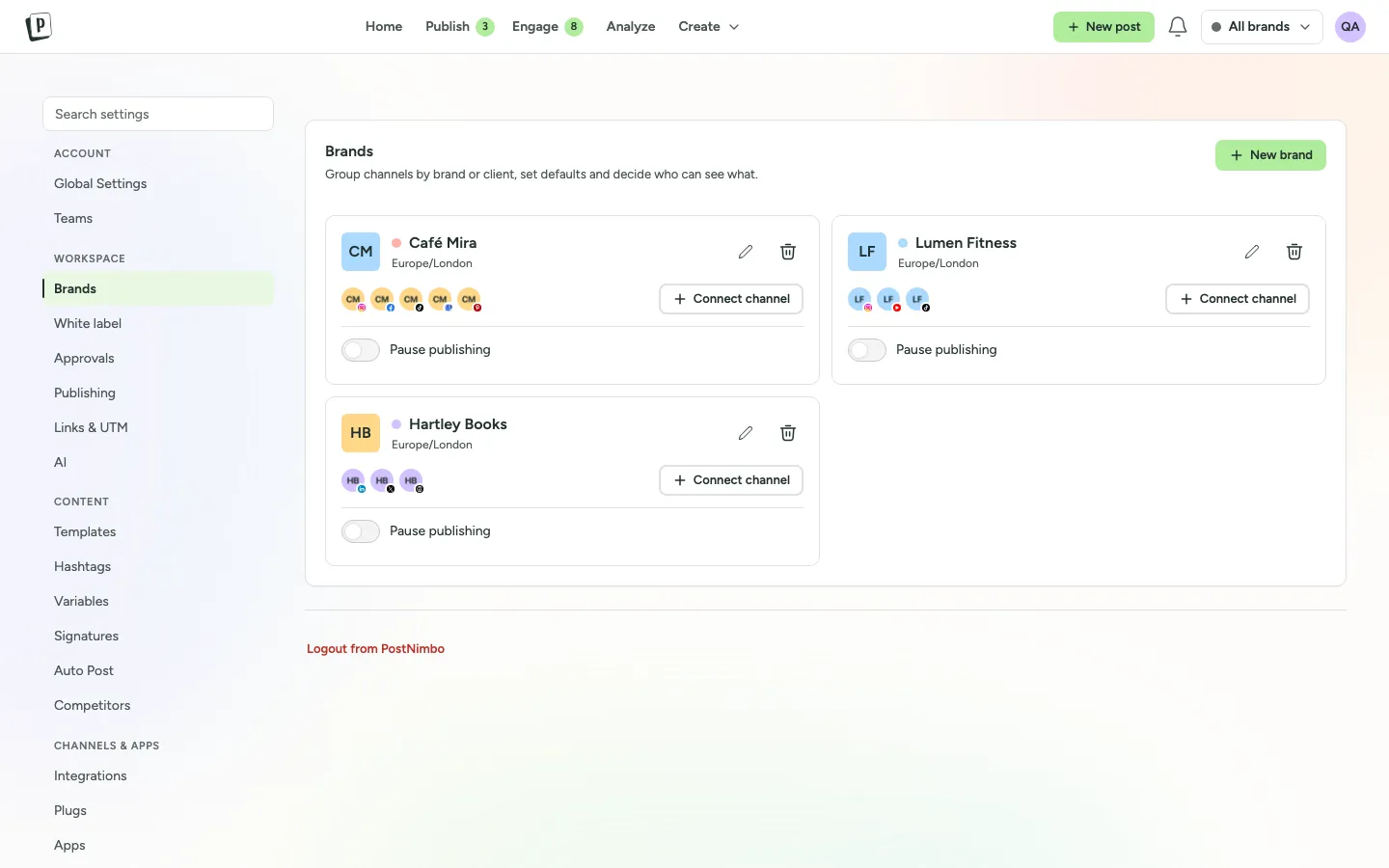Expand the Create menu
Image resolution: width=1389 pixels, height=868 pixels.
click(709, 27)
